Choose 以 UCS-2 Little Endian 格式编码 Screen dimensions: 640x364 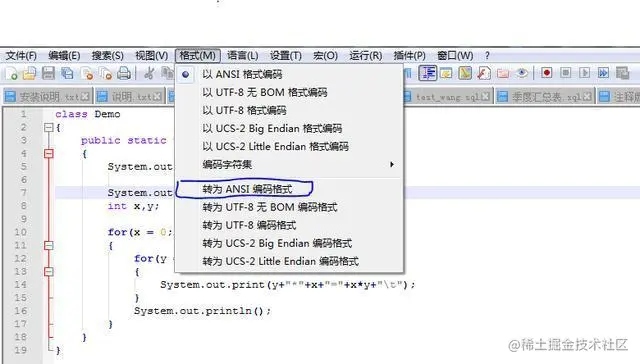[x=289, y=146]
